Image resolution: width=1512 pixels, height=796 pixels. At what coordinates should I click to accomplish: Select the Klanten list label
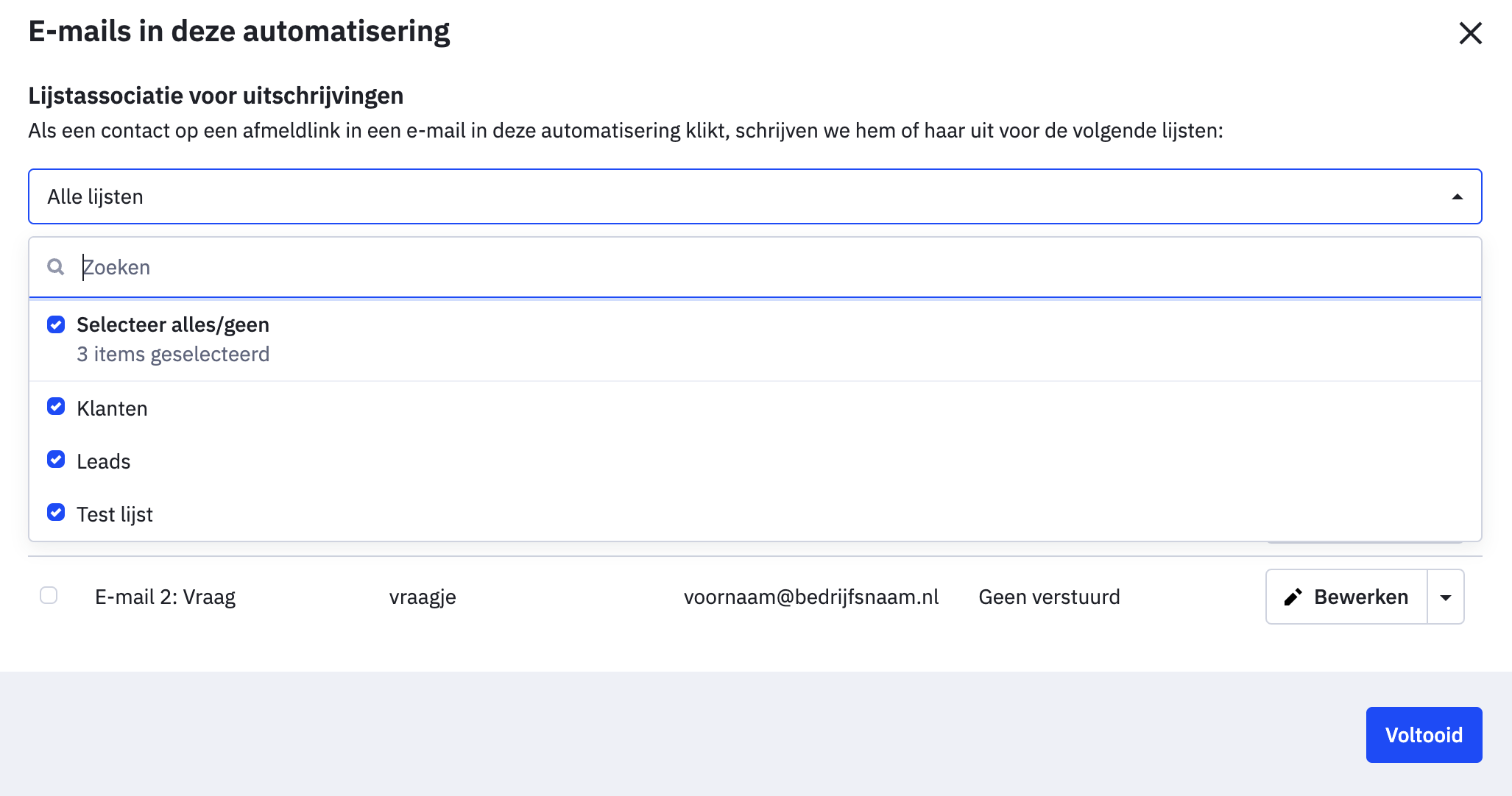(112, 408)
